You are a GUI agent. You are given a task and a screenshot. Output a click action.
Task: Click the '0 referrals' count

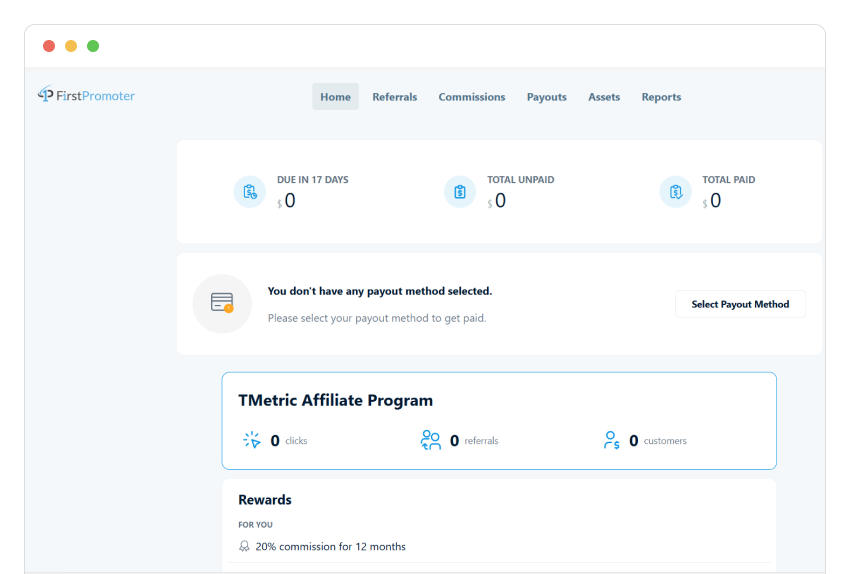(474, 441)
